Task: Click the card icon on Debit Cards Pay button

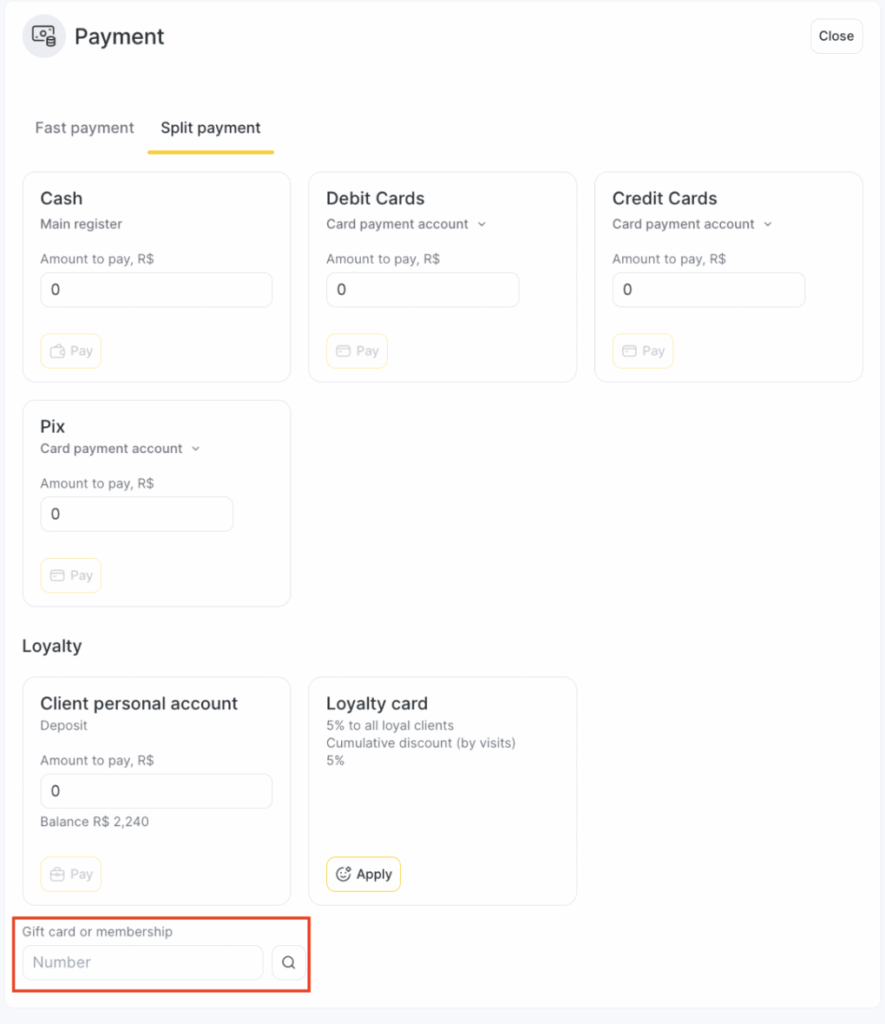Action: [343, 351]
